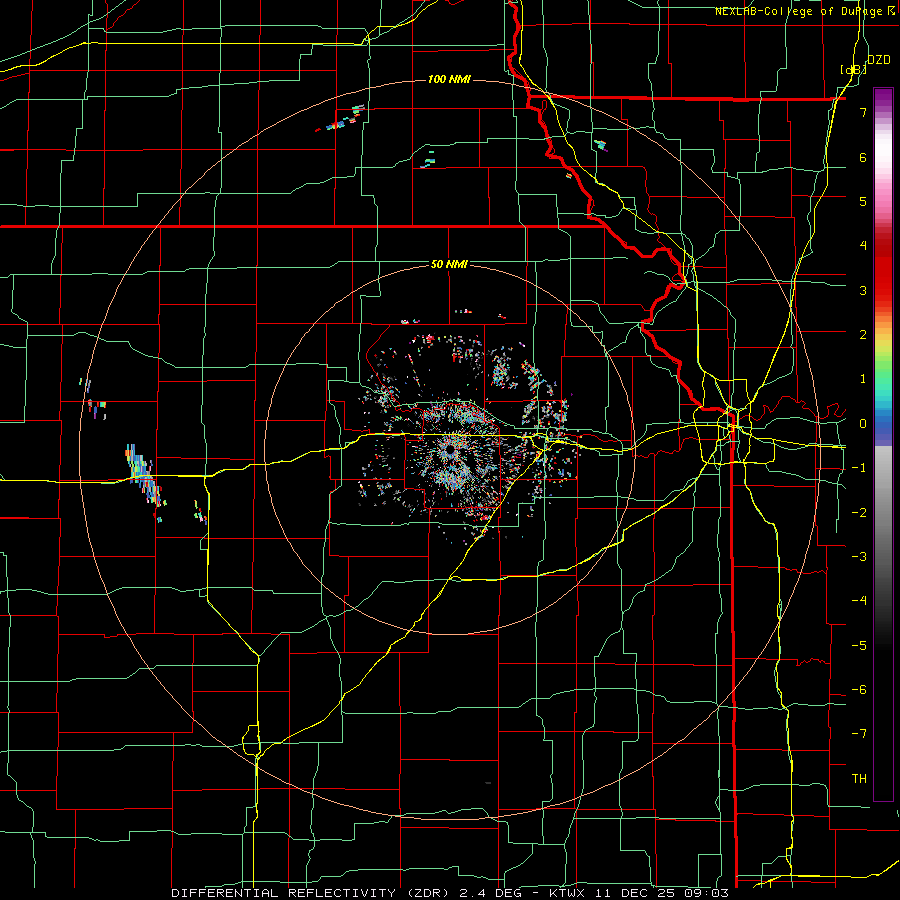Viewport: 900px width, 900px height.
Task: Click the 5 value on the color scale
Action: click(x=863, y=201)
